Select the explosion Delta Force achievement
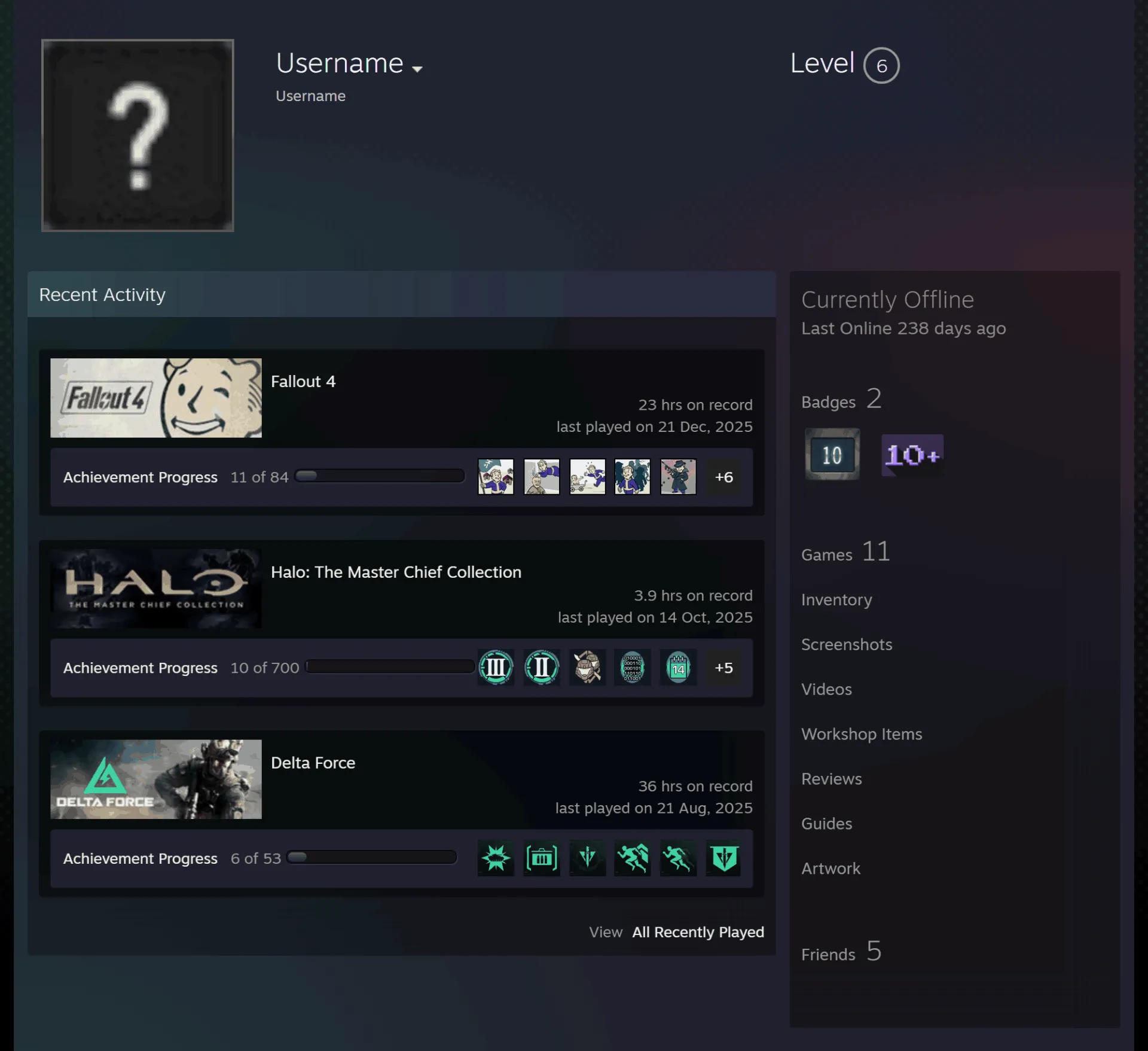The height and width of the screenshot is (1051, 1148). pos(496,858)
